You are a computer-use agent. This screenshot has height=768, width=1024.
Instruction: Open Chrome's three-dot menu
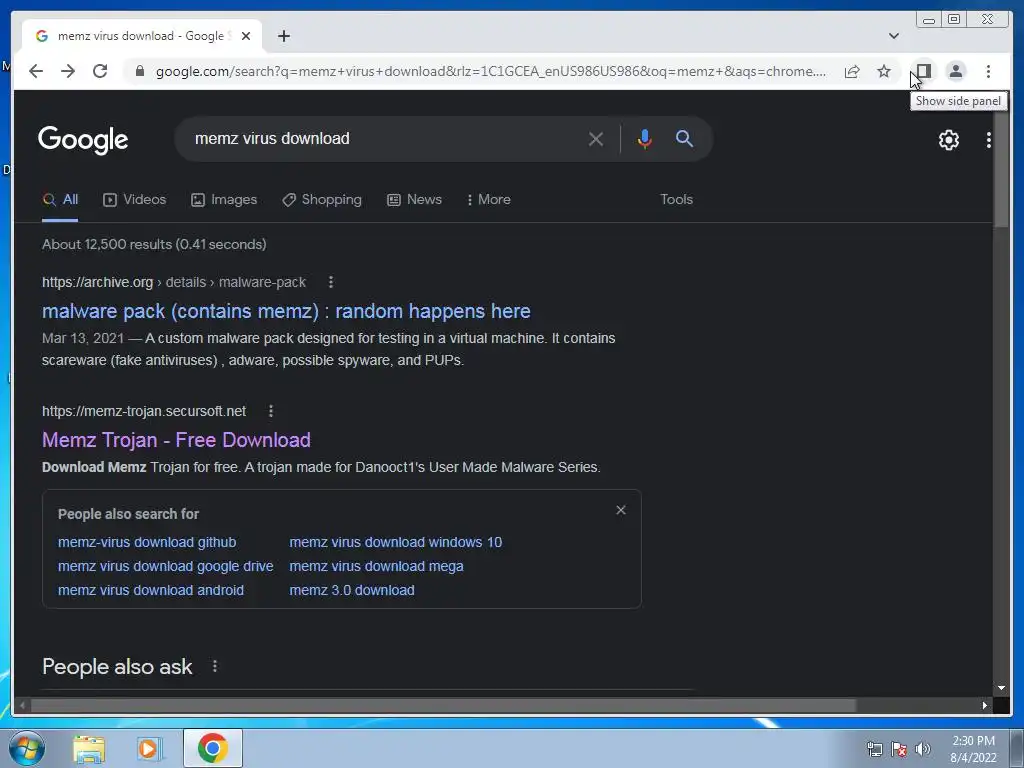coord(988,71)
